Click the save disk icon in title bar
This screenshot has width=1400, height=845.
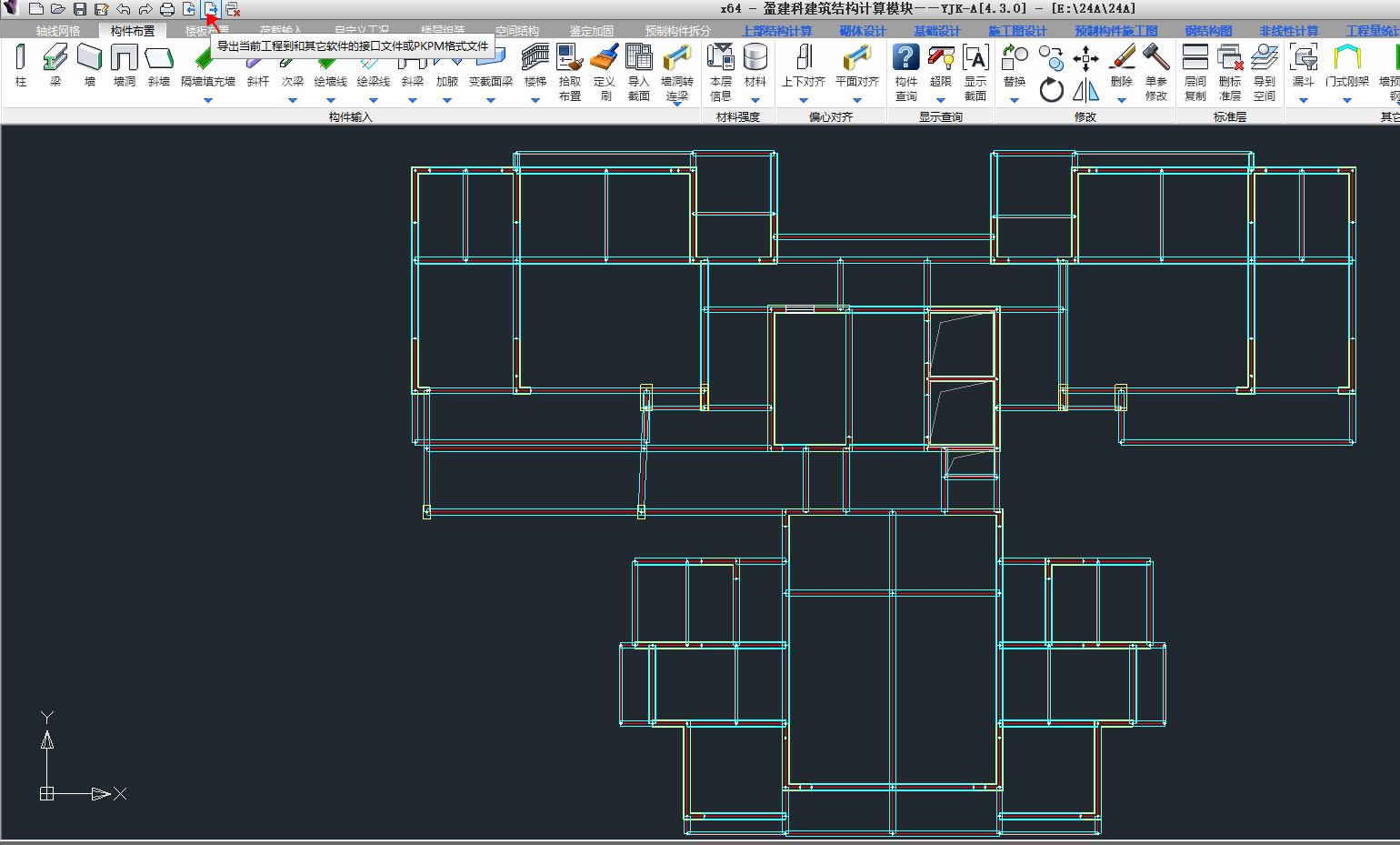click(80, 9)
